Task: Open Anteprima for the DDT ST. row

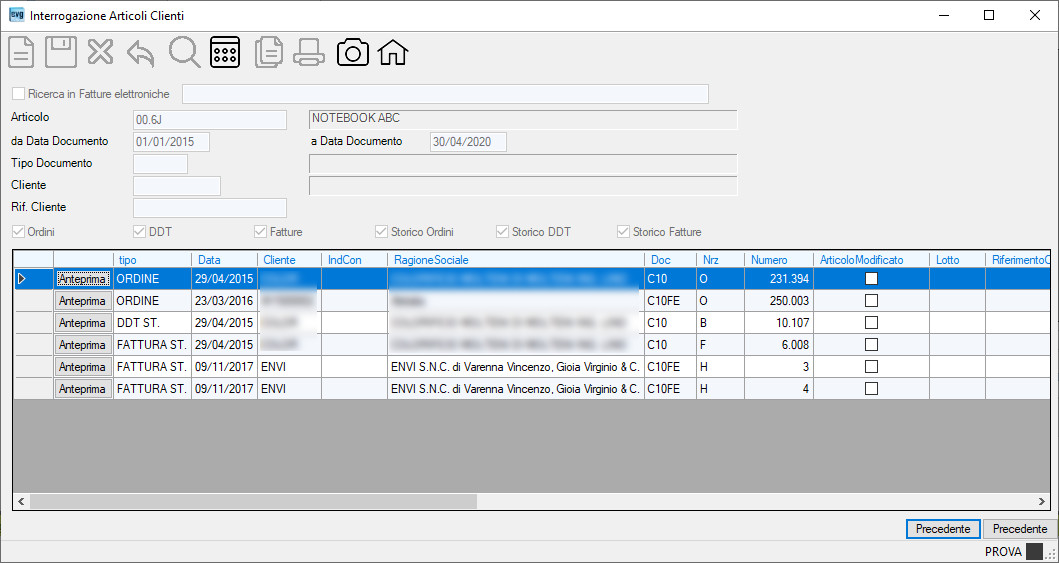Action: coord(83,323)
